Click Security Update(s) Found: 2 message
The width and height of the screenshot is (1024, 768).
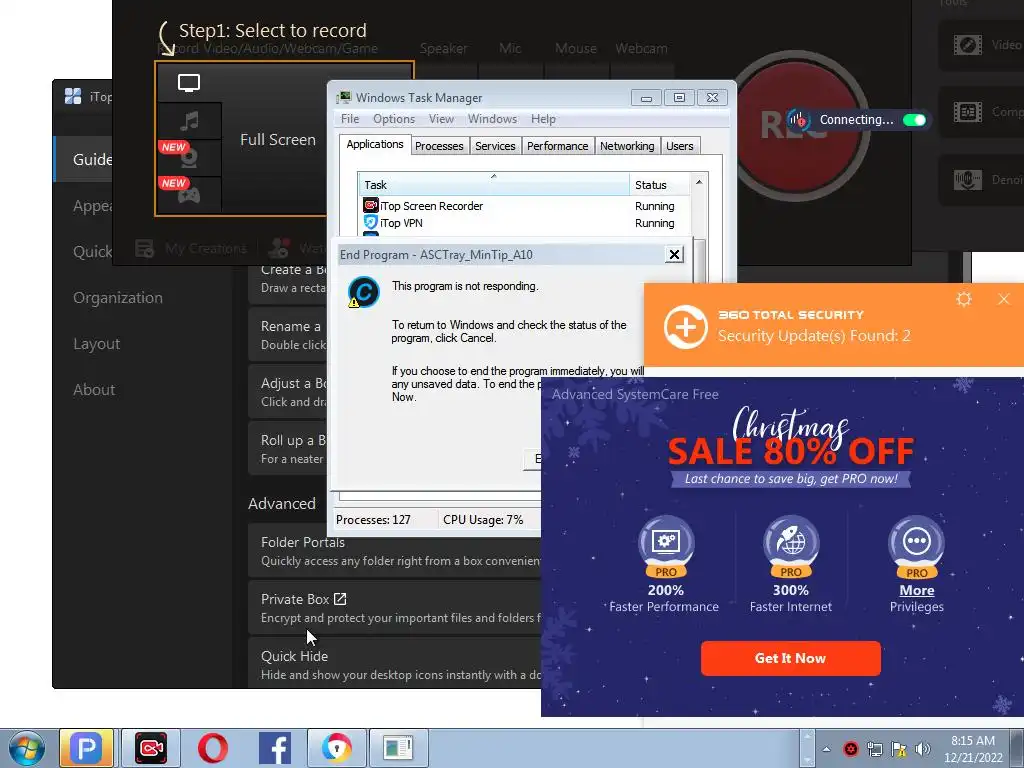[814, 336]
